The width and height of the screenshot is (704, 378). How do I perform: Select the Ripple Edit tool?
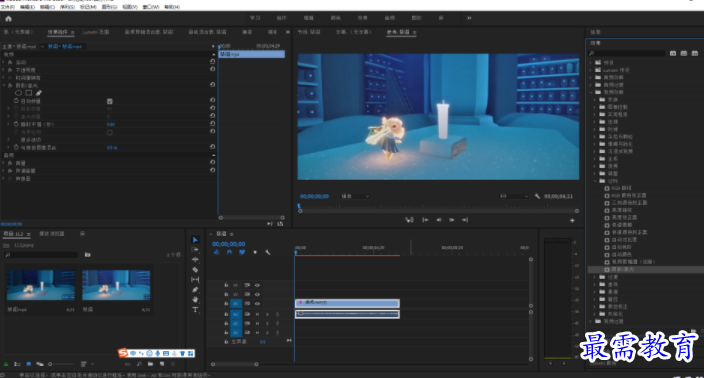click(195, 259)
